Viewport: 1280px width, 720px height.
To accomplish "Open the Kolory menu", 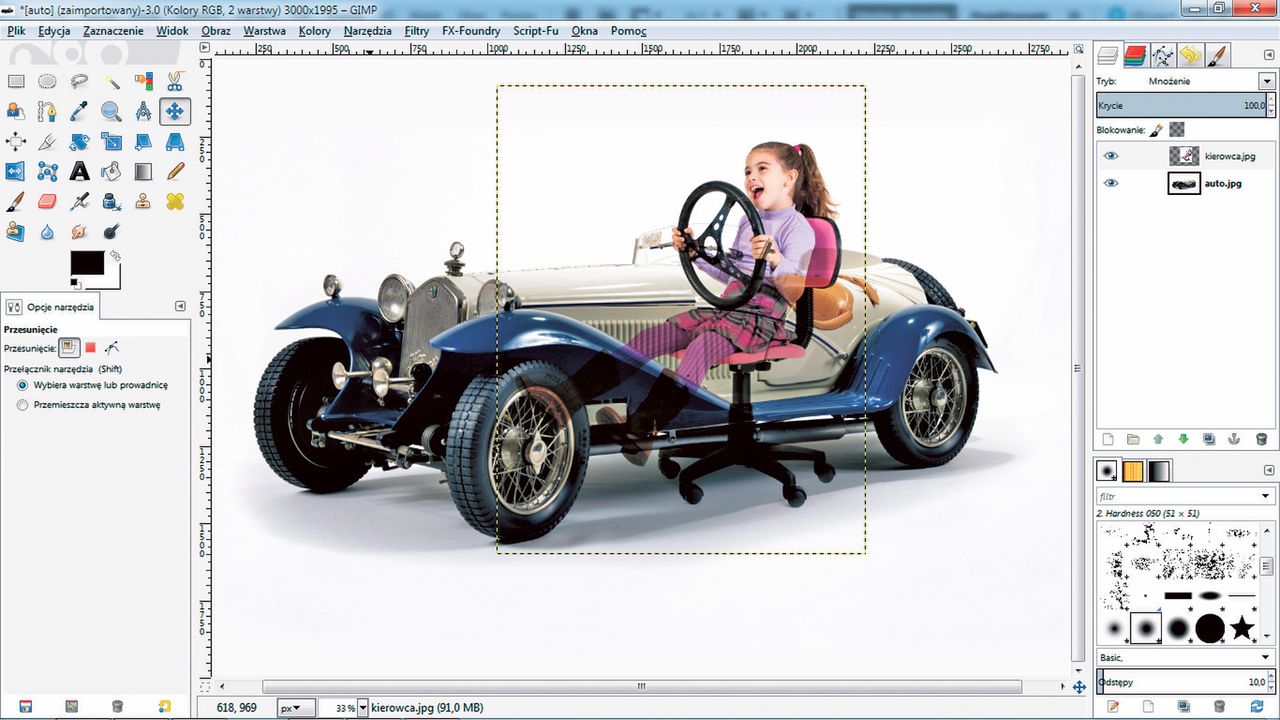I will 315,31.
